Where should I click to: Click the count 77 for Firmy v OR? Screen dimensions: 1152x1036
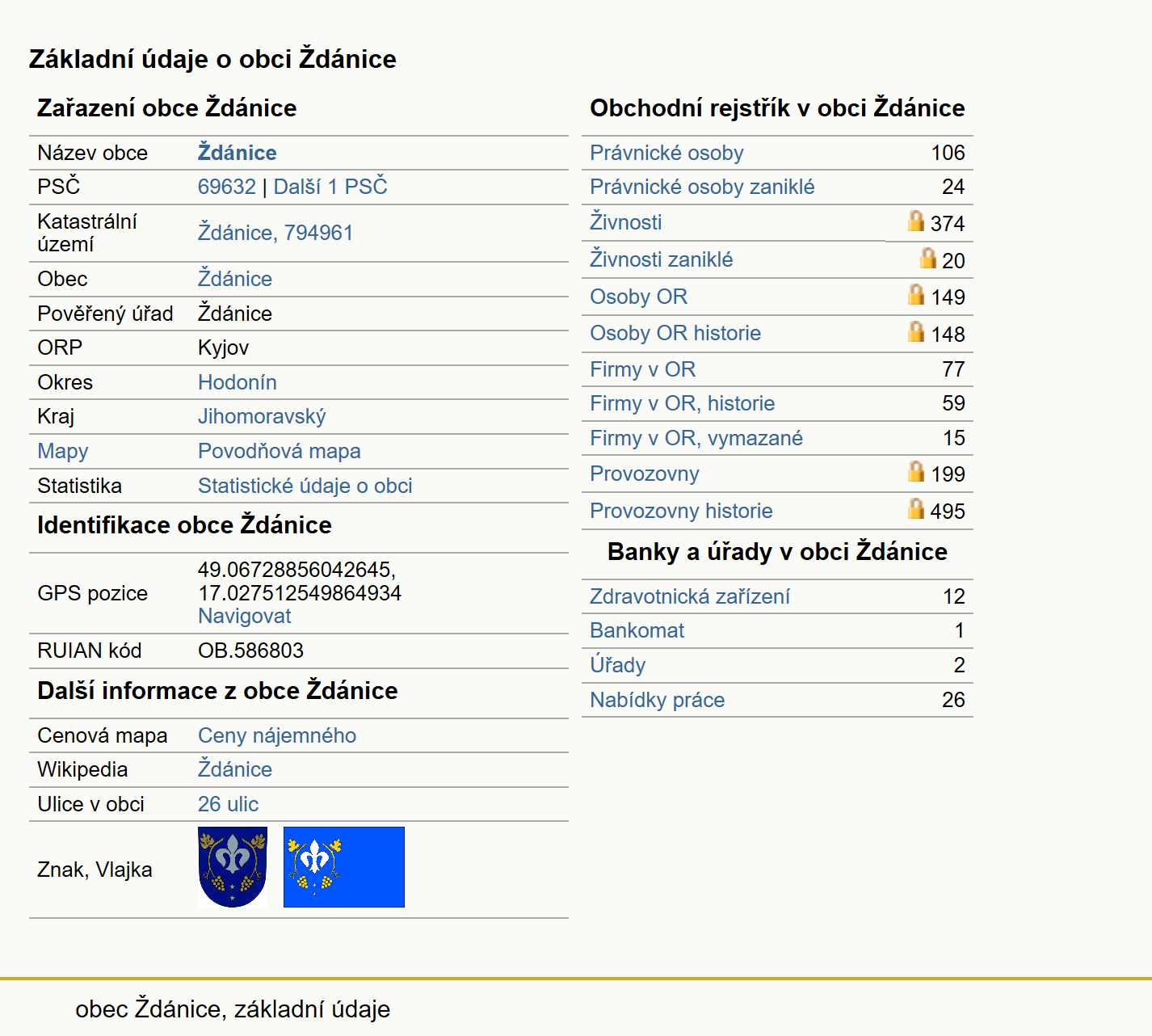point(954,369)
